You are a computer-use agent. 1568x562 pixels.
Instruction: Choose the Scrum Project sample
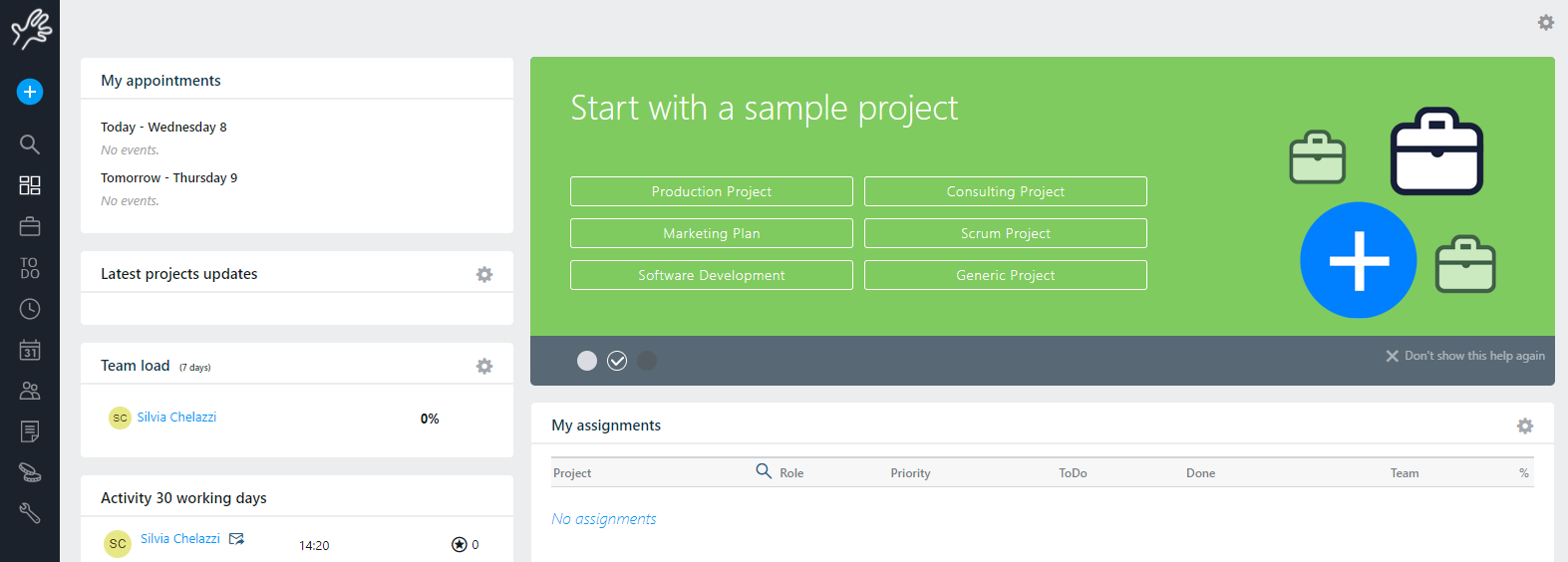[x=1005, y=233]
